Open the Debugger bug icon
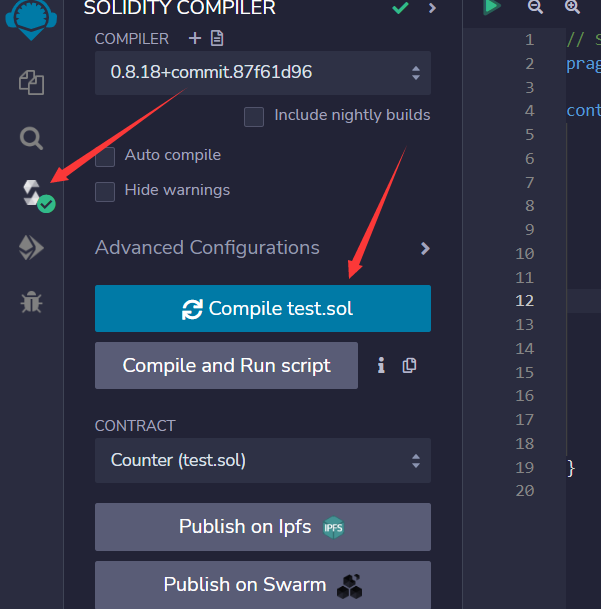 tap(31, 302)
